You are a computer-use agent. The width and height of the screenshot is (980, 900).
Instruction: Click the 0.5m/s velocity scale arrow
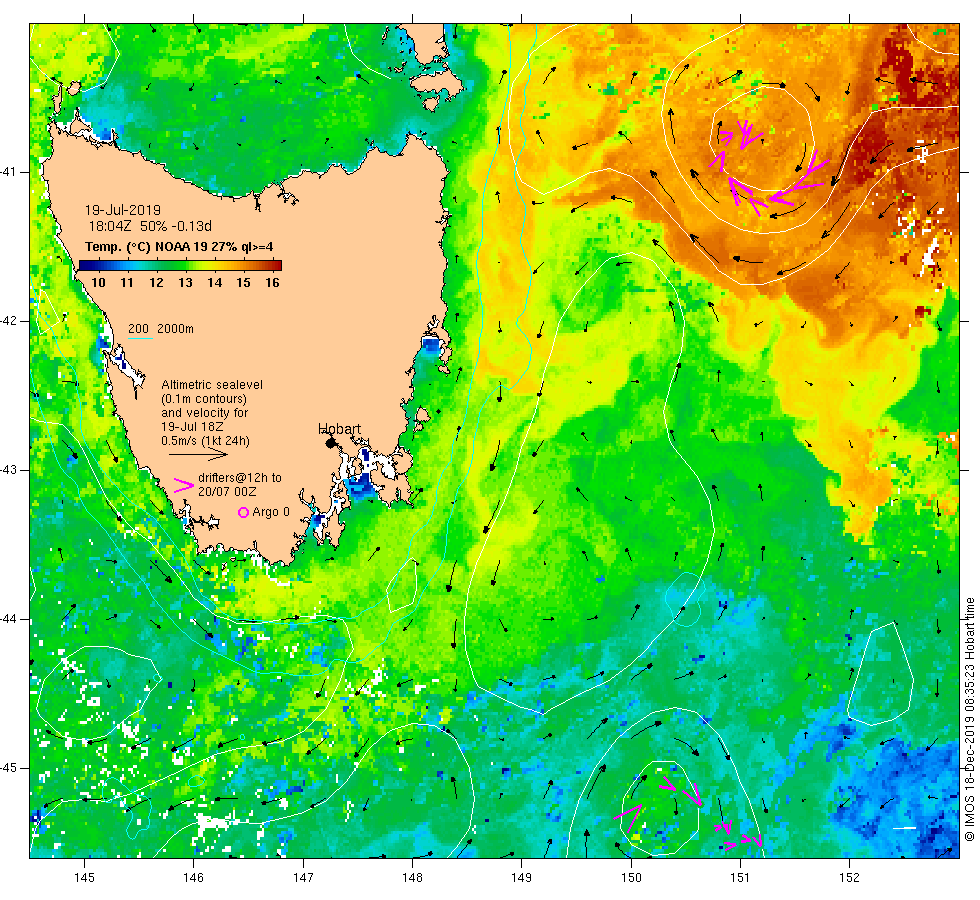pos(198,454)
